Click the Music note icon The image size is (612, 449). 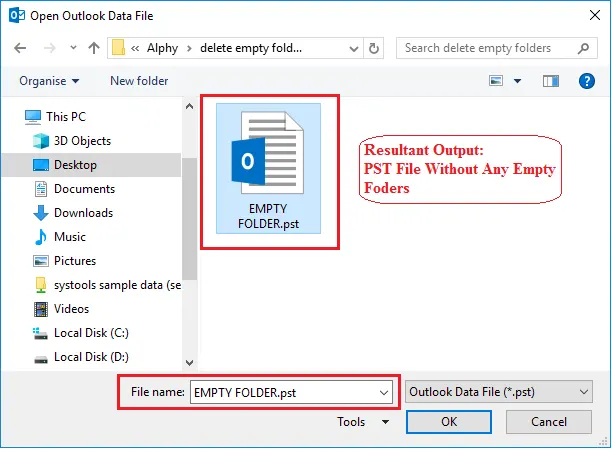(x=41, y=237)
